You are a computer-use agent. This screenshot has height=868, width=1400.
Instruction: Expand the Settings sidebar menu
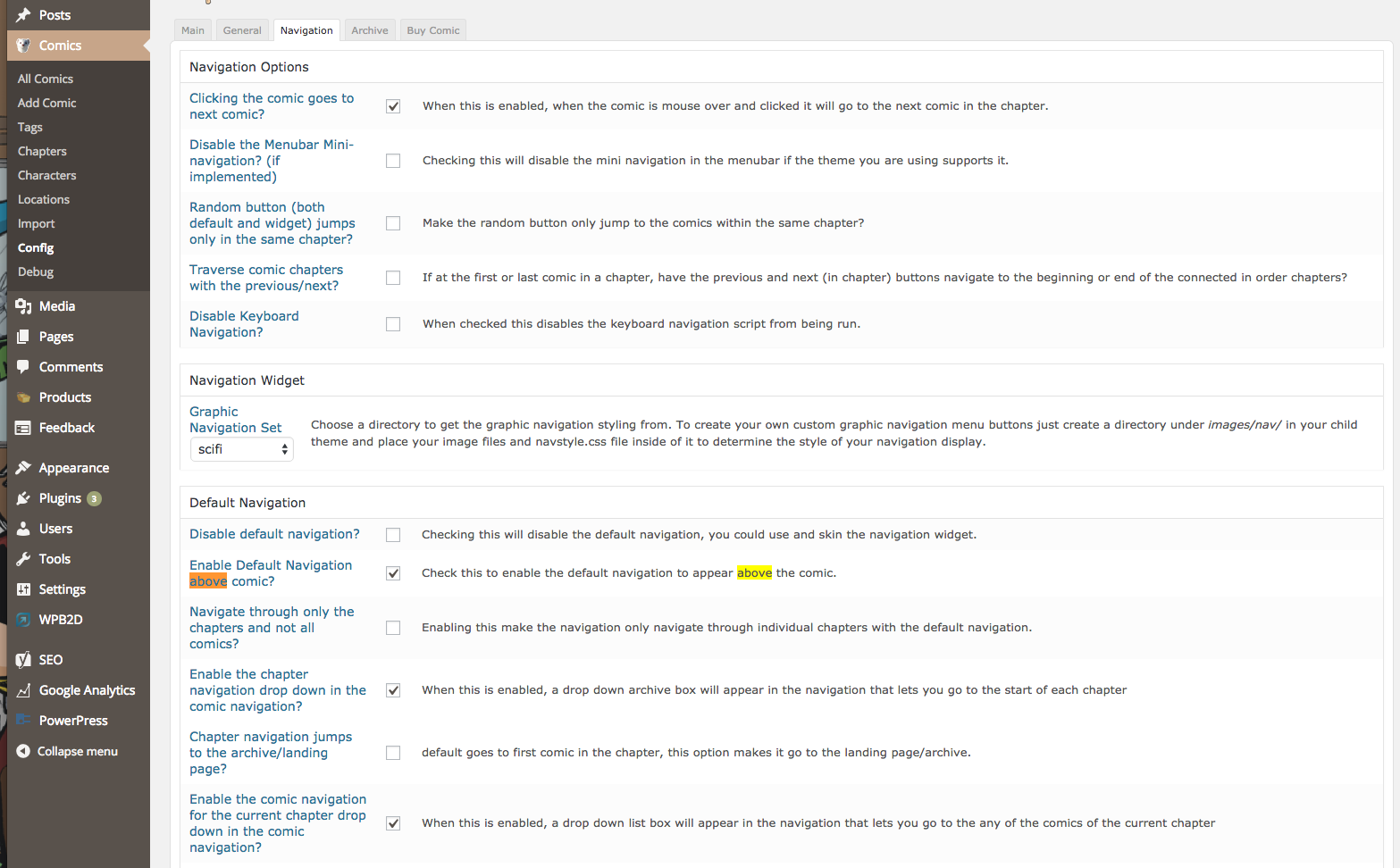click(x=62, y=589)
